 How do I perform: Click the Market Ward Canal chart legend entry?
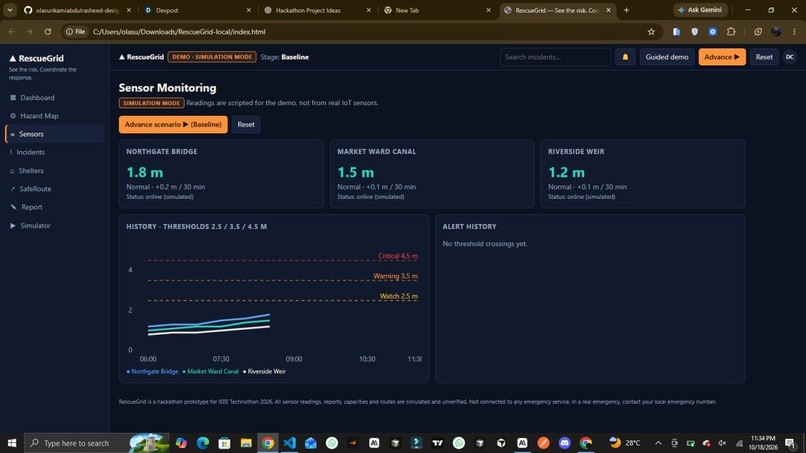coord(210,371)
